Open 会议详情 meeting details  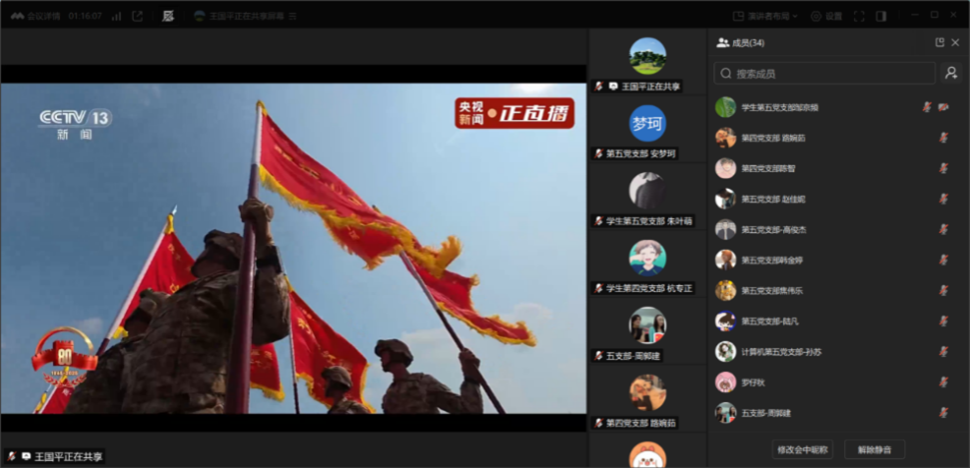click(x=36, y=16)
